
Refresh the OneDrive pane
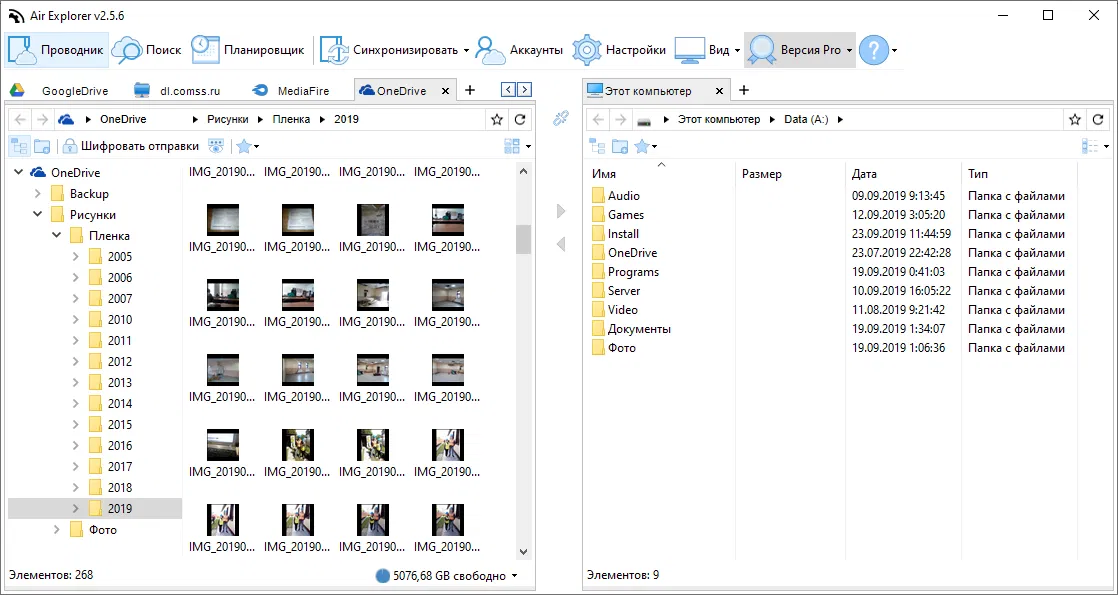520,119
